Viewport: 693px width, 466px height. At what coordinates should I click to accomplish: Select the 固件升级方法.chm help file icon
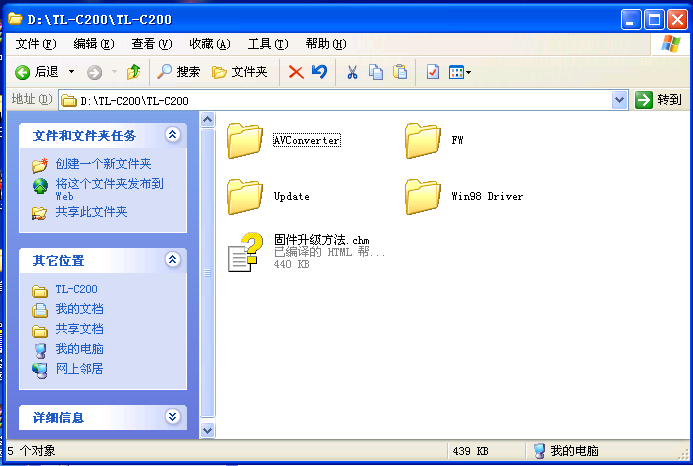(243, 252)
